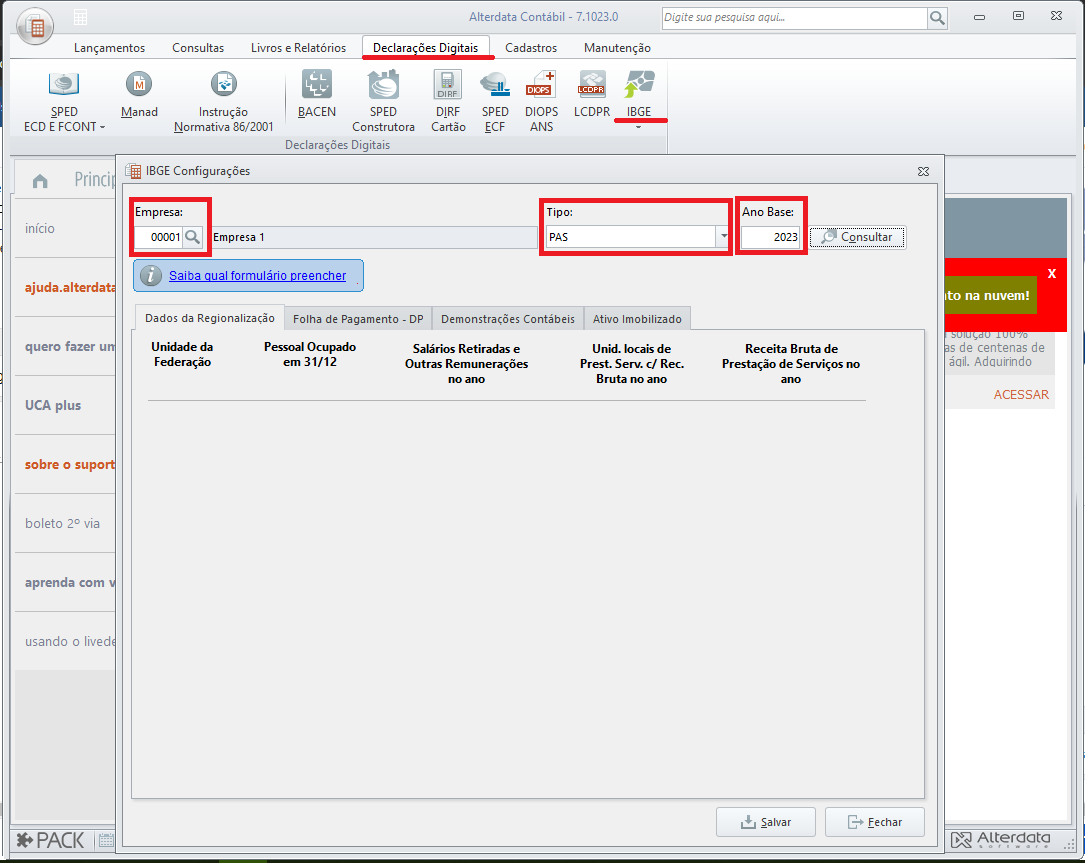Switch to the Consultas ribbon tab

(x=198, y=48)
